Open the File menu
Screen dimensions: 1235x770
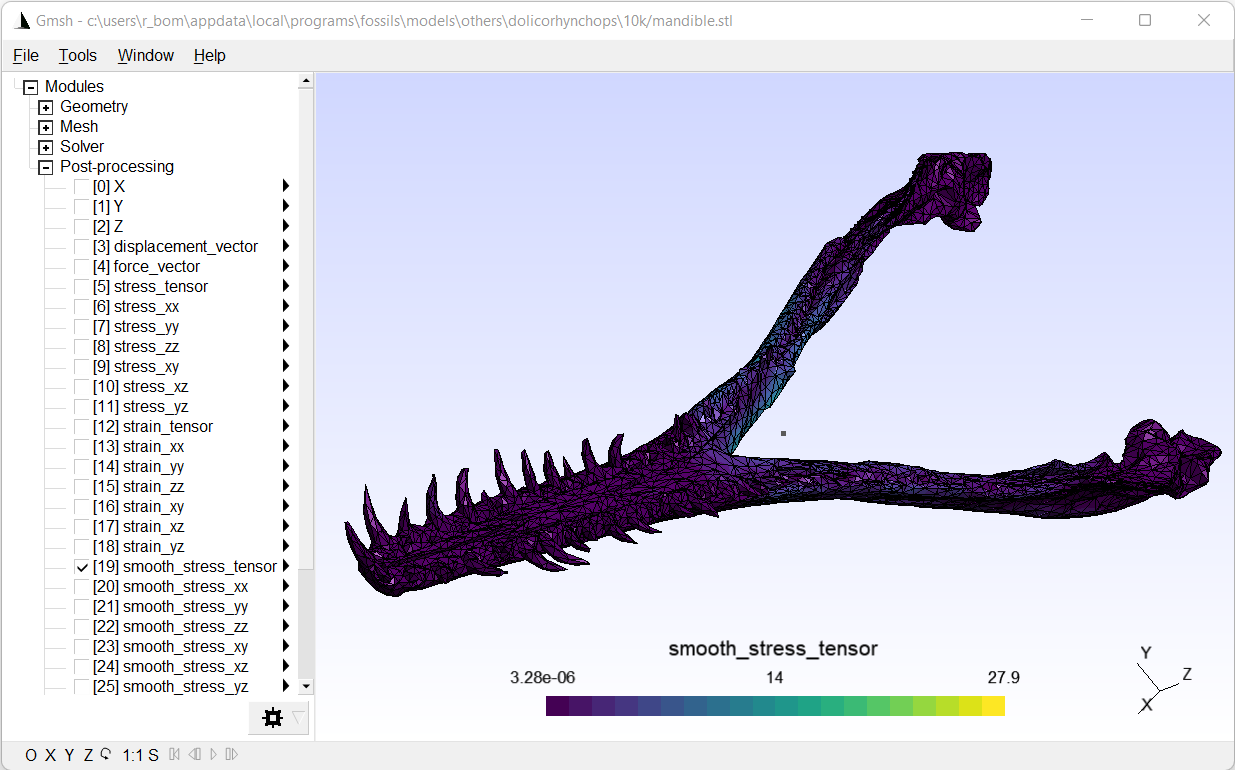[x=26, y=56]
